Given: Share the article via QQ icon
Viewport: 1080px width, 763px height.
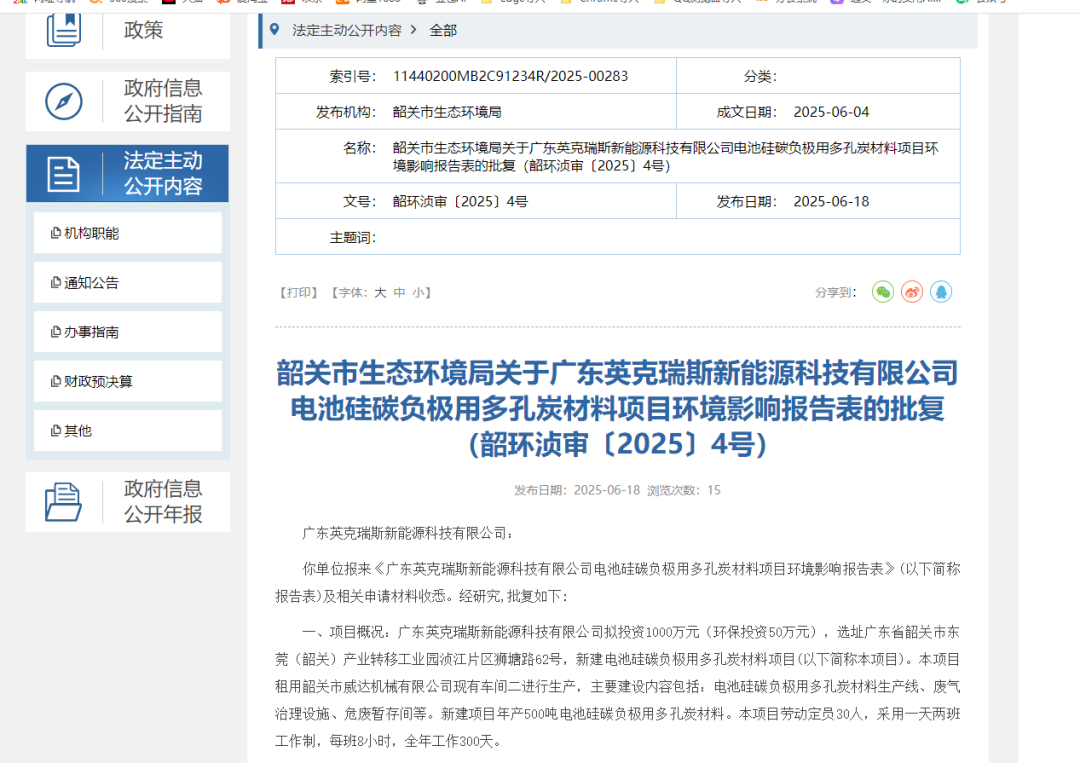Looking at the screenshot, I should 941,292.
